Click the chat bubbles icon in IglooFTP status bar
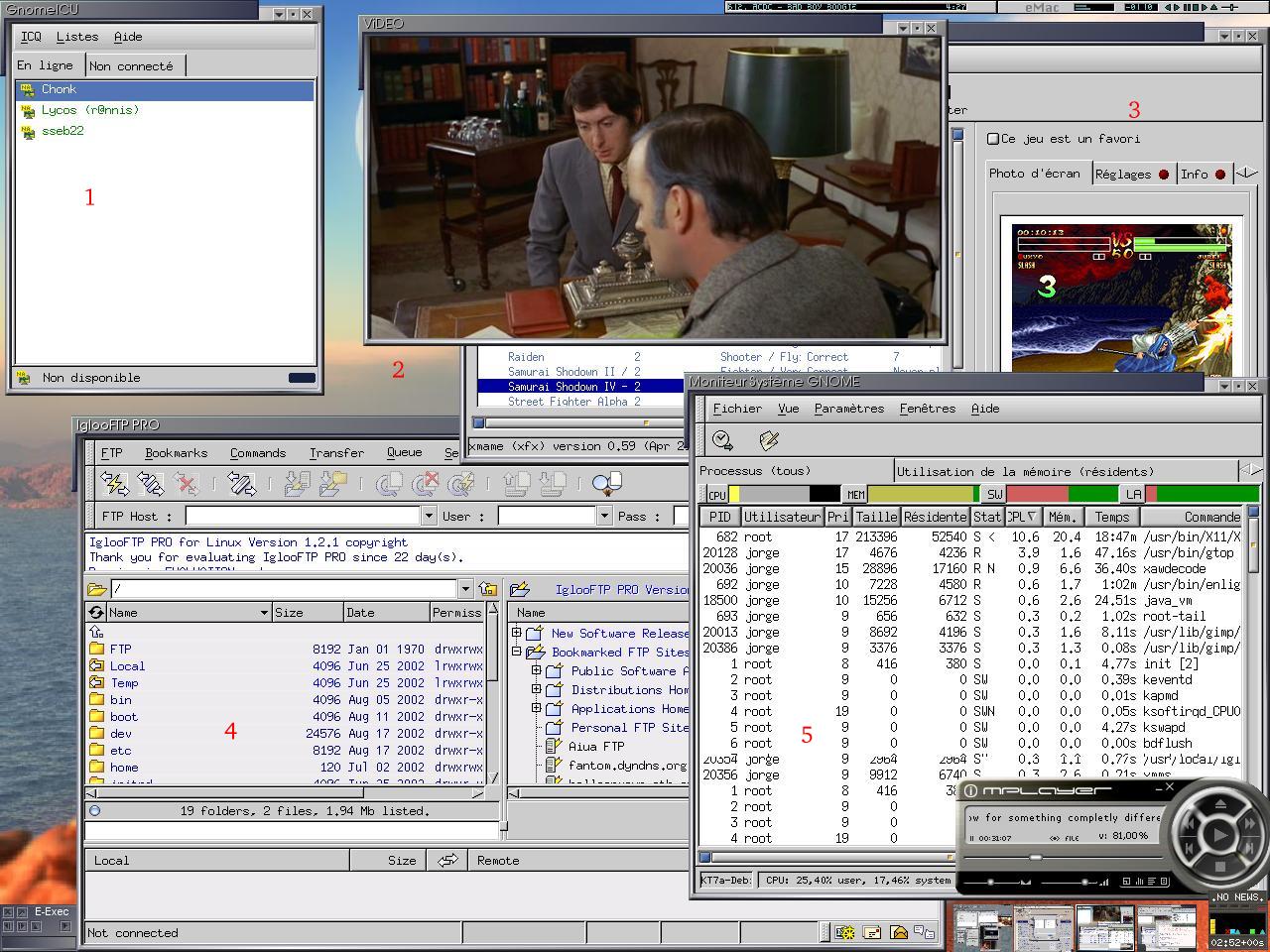The height and width of the screenshot is (952, 1270). [x=924, y=932]
